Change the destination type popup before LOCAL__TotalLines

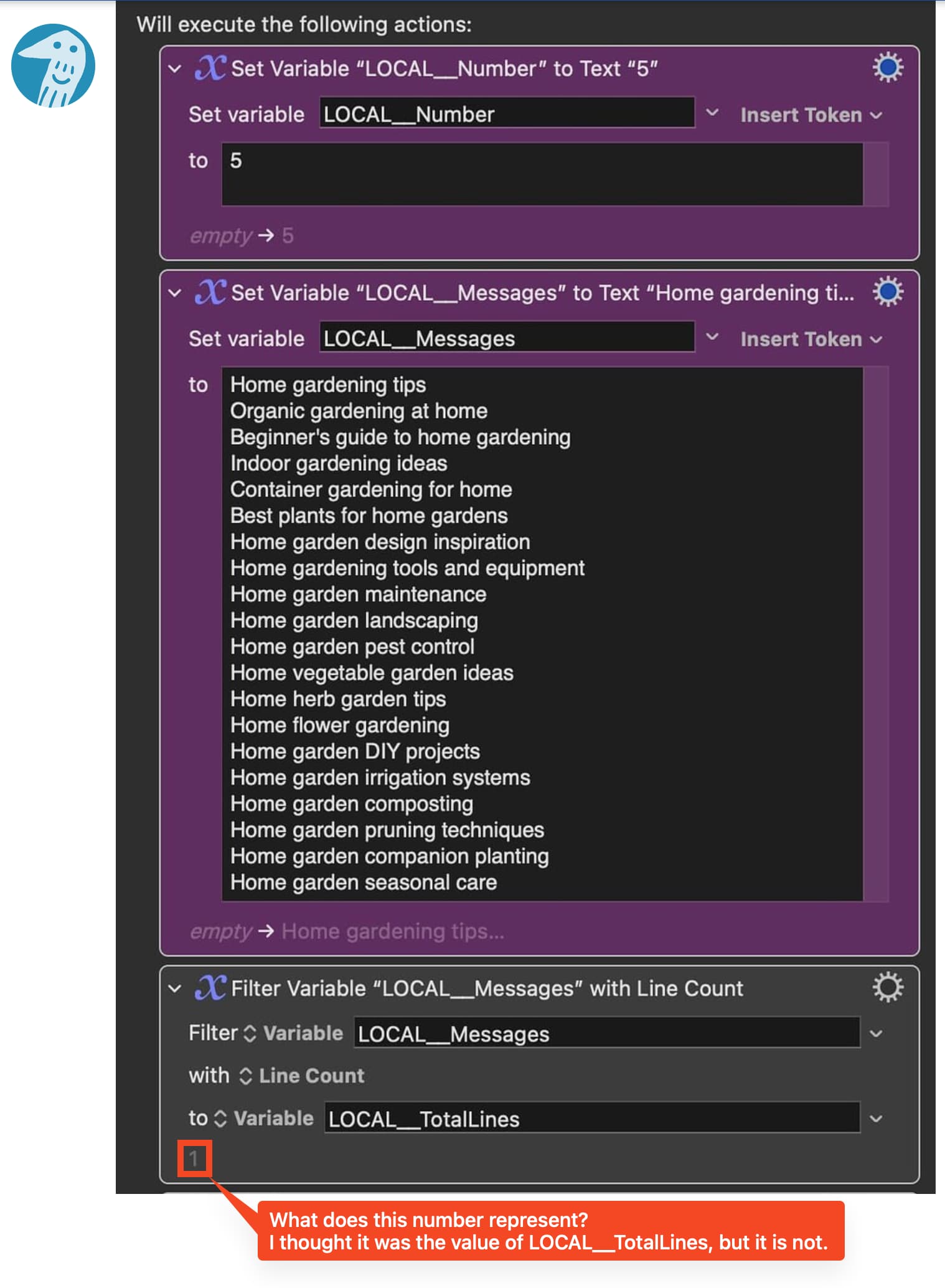[x=263, y=1119]
